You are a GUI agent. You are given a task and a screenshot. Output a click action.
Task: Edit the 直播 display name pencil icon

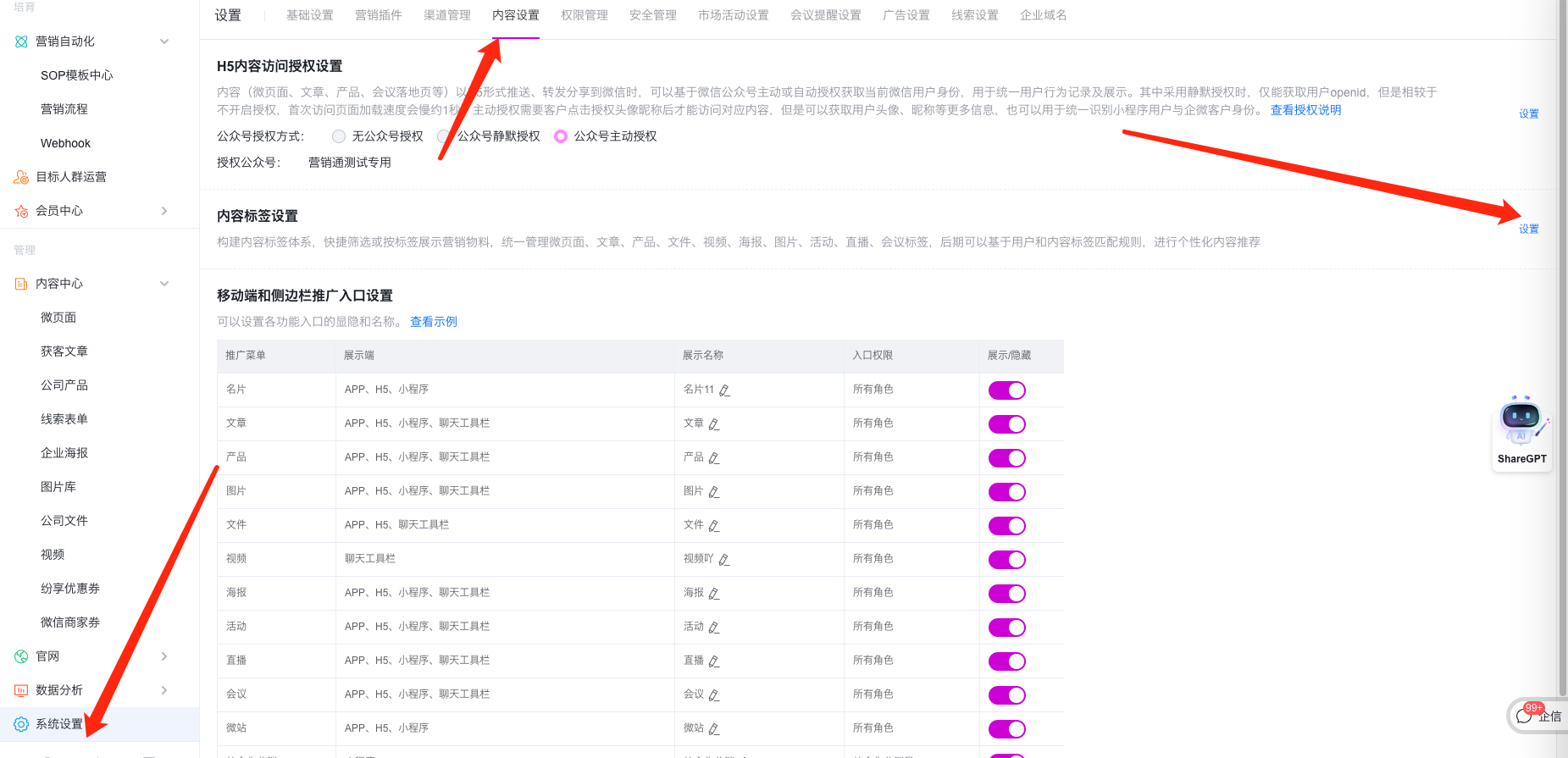click(x=714, y=661)
